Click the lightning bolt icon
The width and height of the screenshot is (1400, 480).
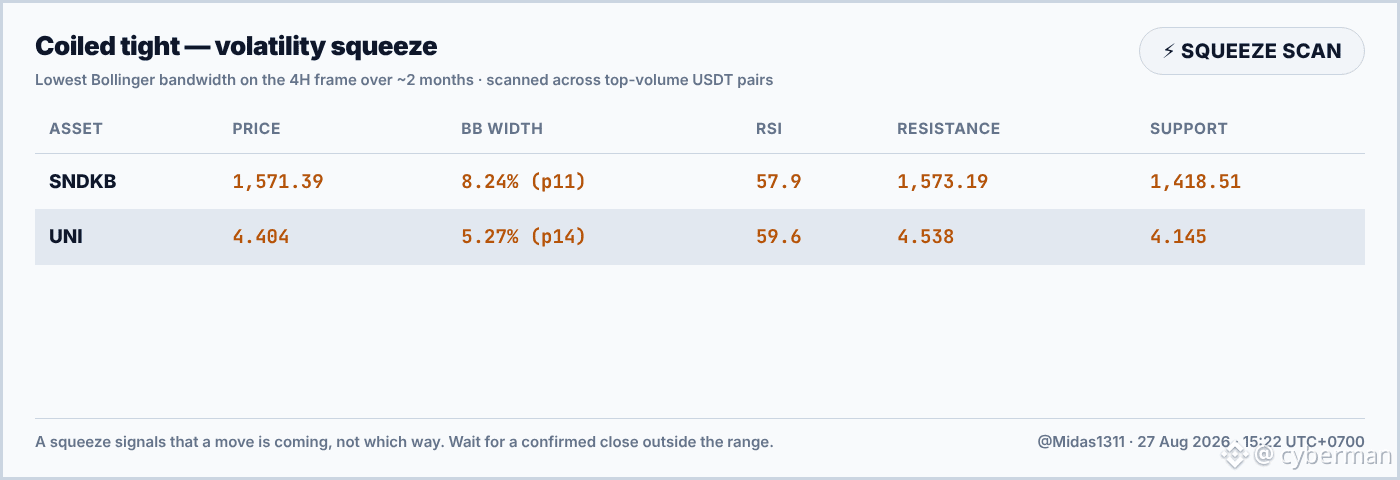pyautogui.click(x=1168, y=51)
